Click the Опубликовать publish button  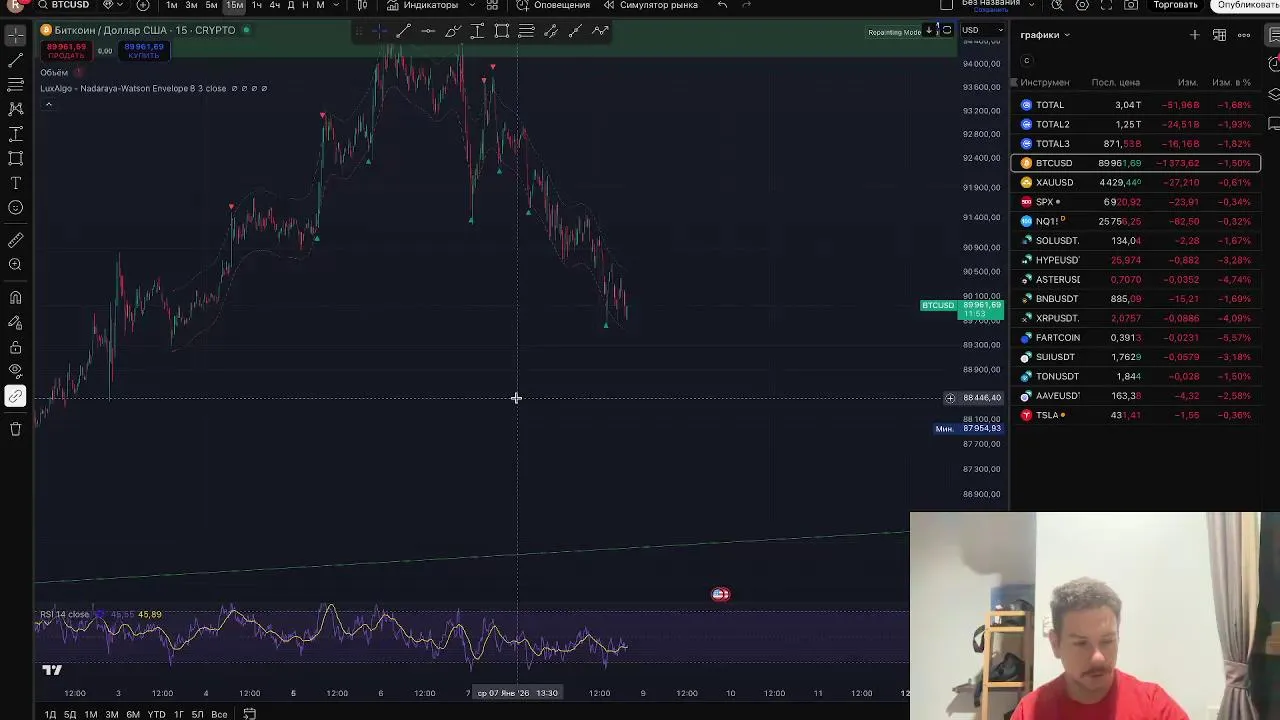click(1247, 5)
